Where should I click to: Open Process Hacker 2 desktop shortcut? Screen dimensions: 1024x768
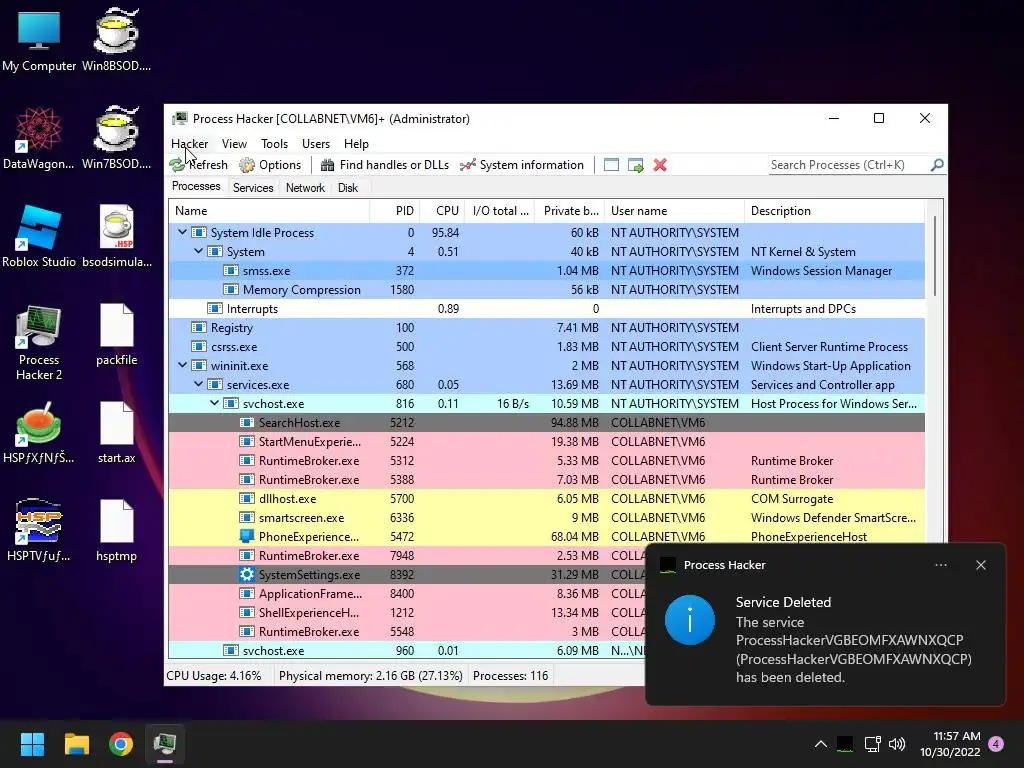coord(39,342)
